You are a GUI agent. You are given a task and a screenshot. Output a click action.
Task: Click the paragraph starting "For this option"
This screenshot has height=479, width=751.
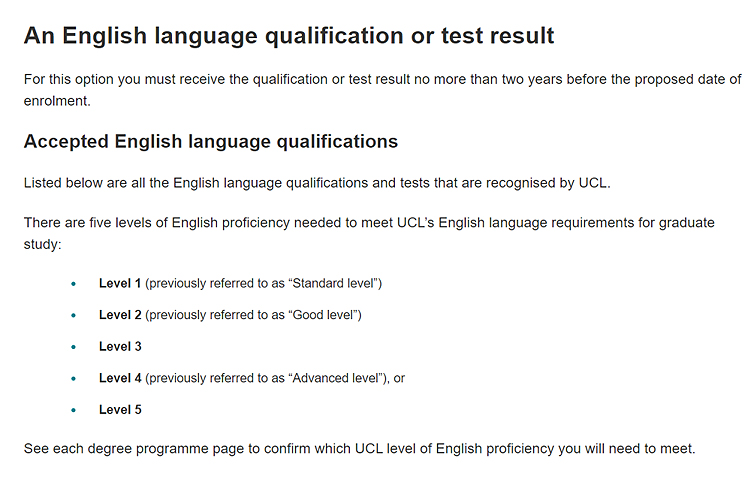[382, 79]
